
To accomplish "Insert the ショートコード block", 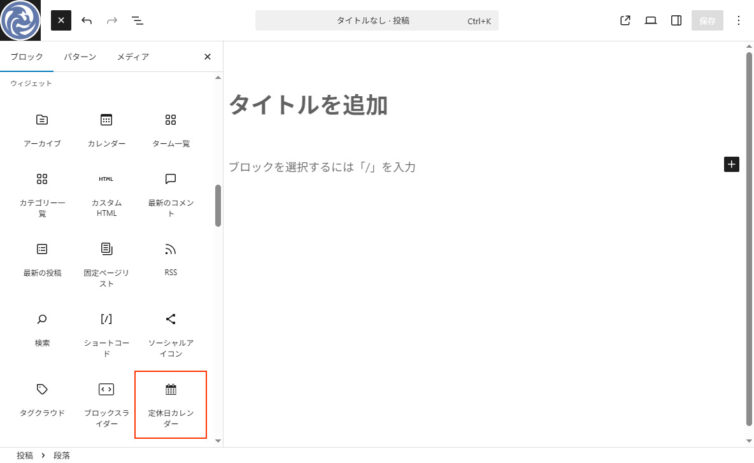I will pos(106,333).
